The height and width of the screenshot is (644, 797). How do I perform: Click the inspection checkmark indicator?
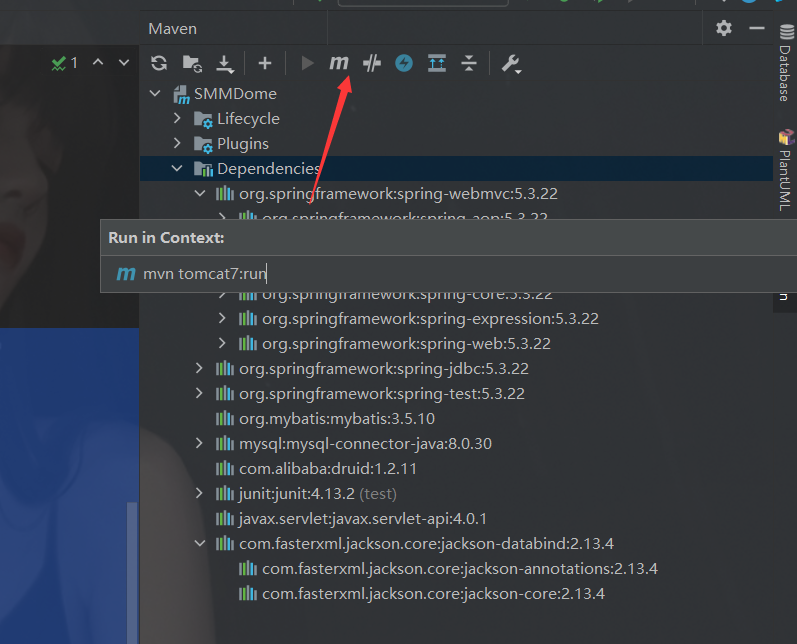[x=58, y=63]
